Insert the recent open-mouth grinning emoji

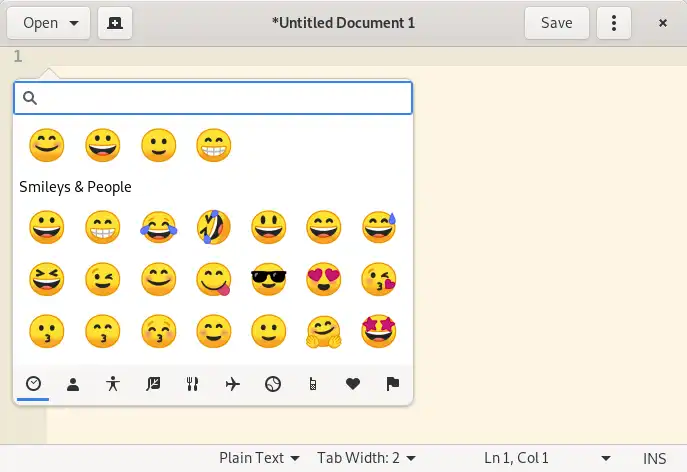[103, 145]
